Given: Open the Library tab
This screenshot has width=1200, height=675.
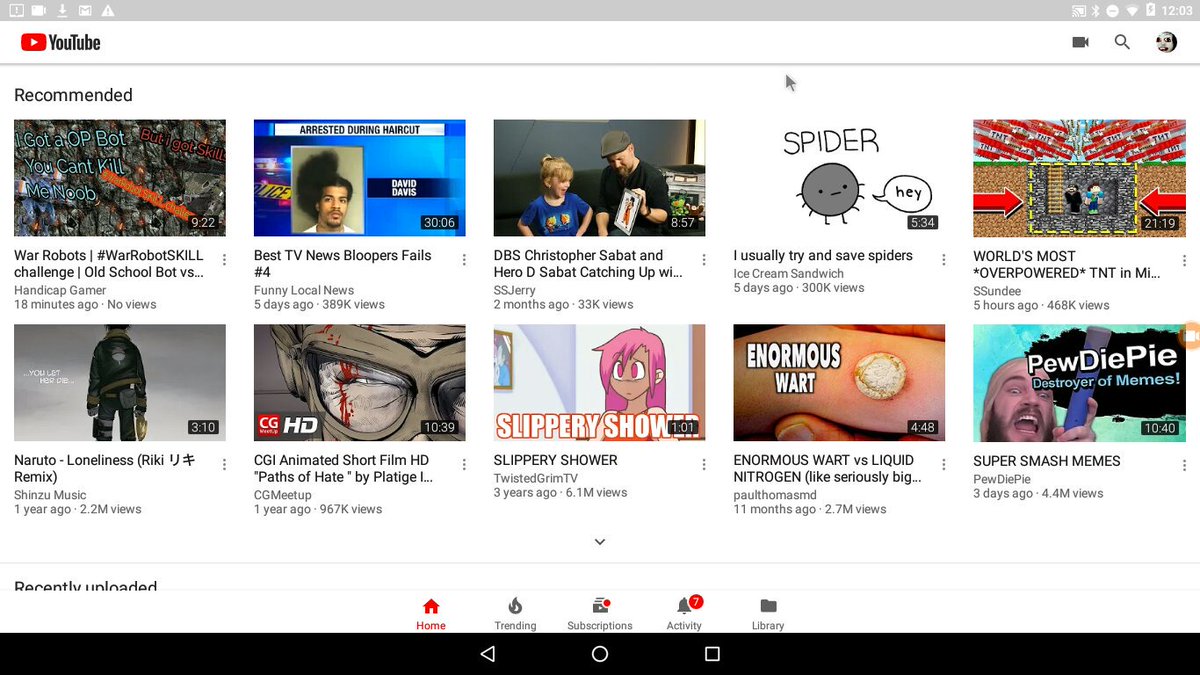Looking at the screenshot, I should coord(768,614).
